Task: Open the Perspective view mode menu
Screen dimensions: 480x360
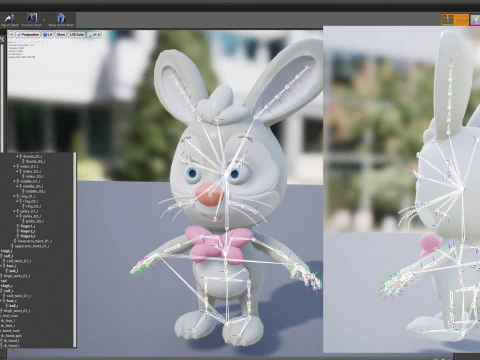Action: pos(28,34)
